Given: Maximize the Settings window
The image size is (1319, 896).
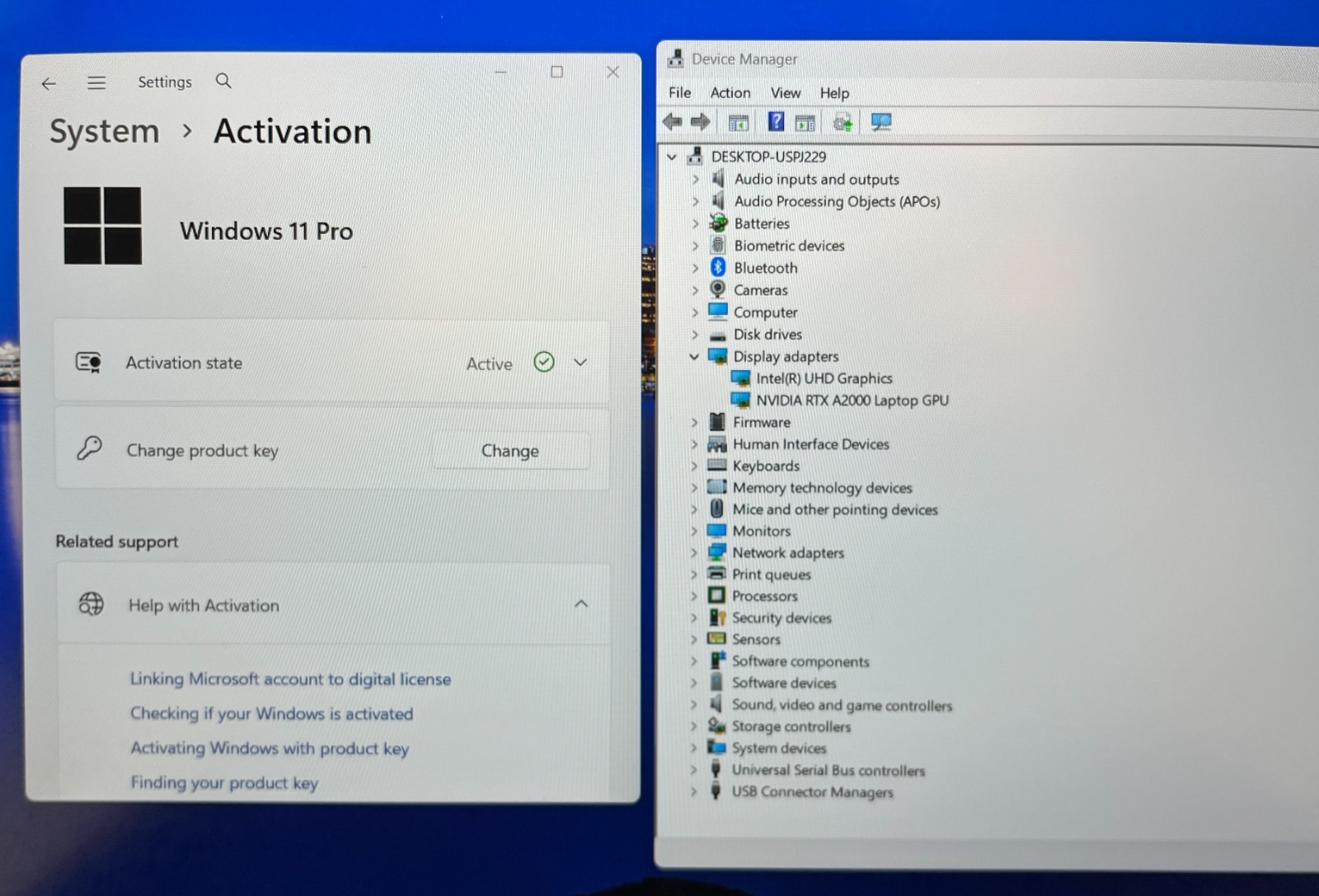Looking at the screenshot, I should coord(557,72).
